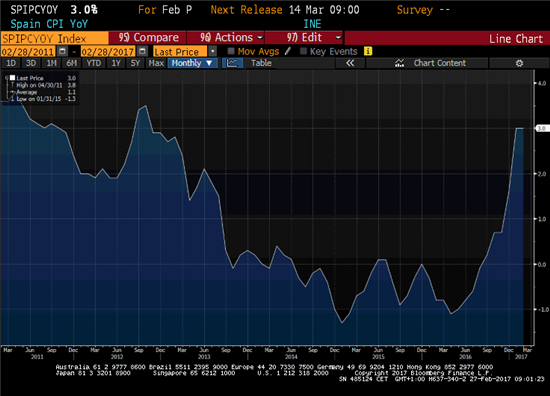The width and height of the screenshot is (550, 396).
Task: Click the SPIPCYOY ticker text in header
Action: (x=34, y=10)
